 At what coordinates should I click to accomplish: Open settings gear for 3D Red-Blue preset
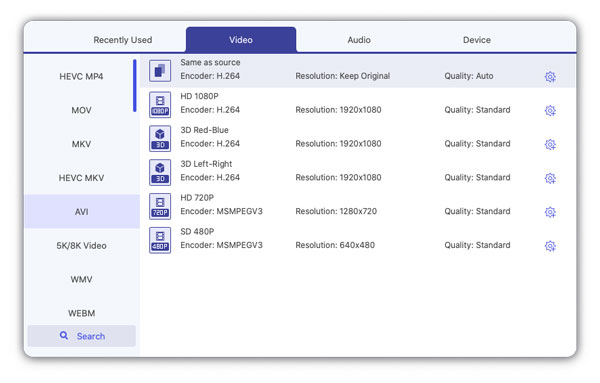coord(550,144)
